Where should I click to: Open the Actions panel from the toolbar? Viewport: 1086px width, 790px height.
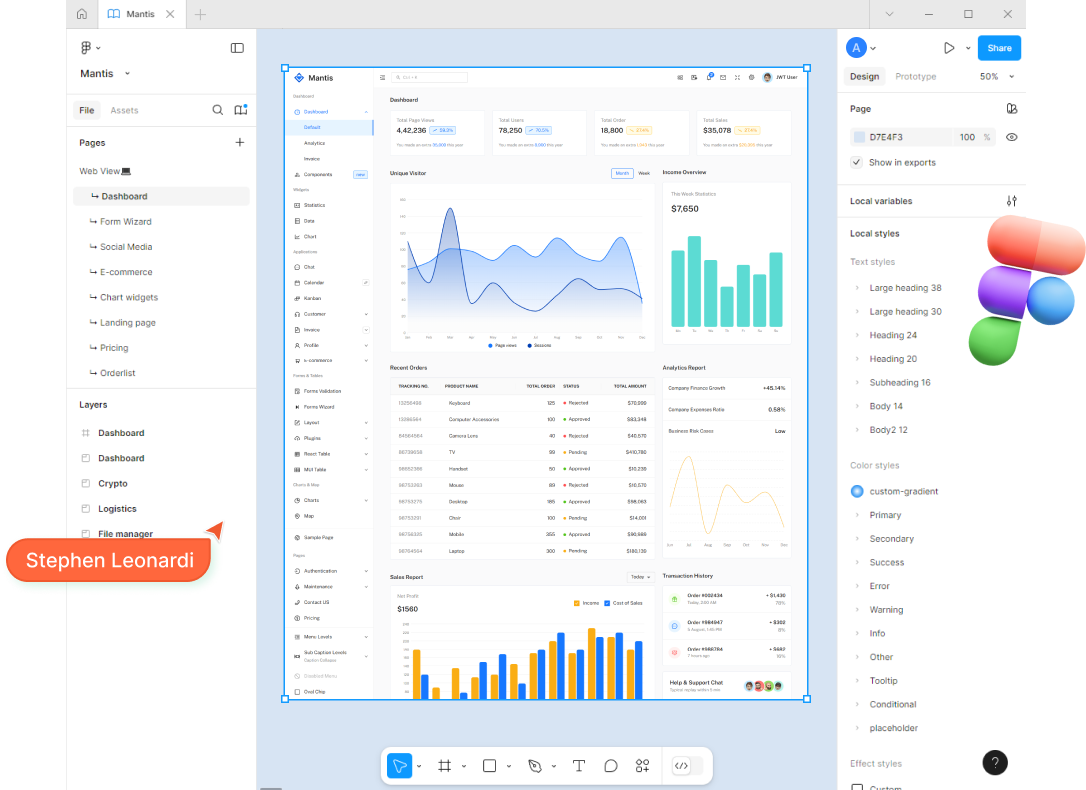tap(643, 765)
